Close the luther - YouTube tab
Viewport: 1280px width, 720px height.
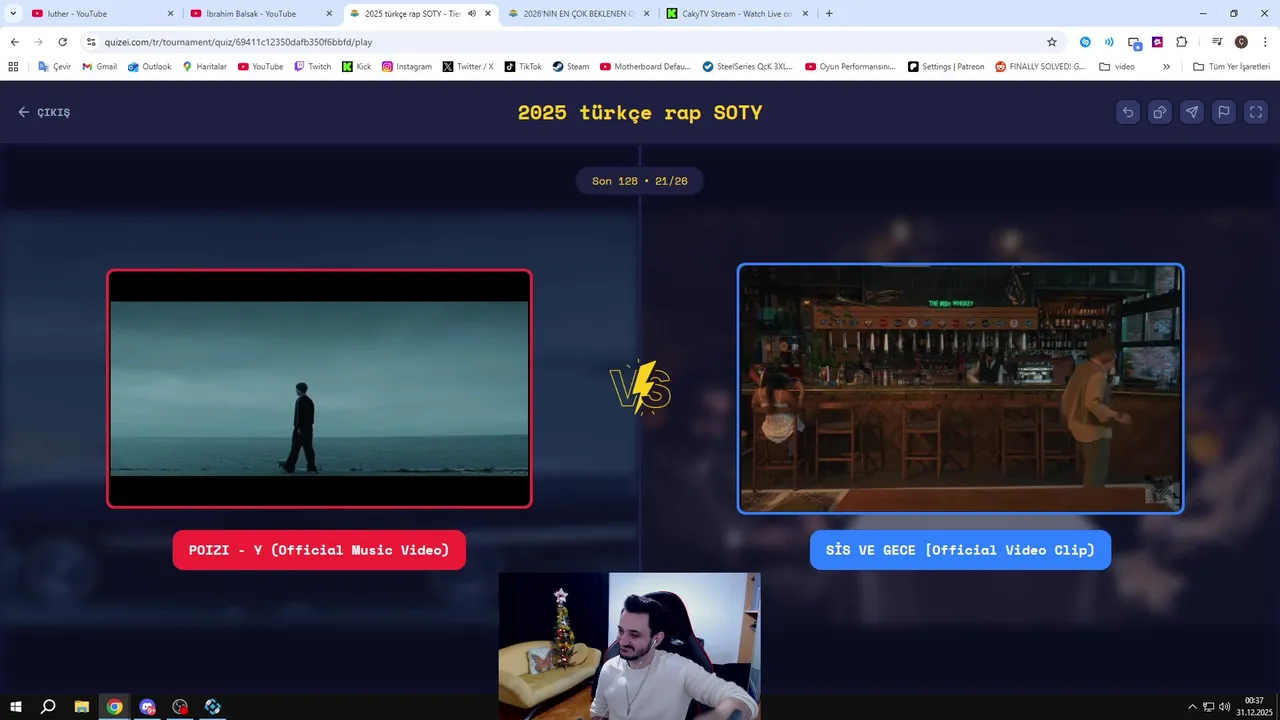pyautogui.click(x=170, y=14)
